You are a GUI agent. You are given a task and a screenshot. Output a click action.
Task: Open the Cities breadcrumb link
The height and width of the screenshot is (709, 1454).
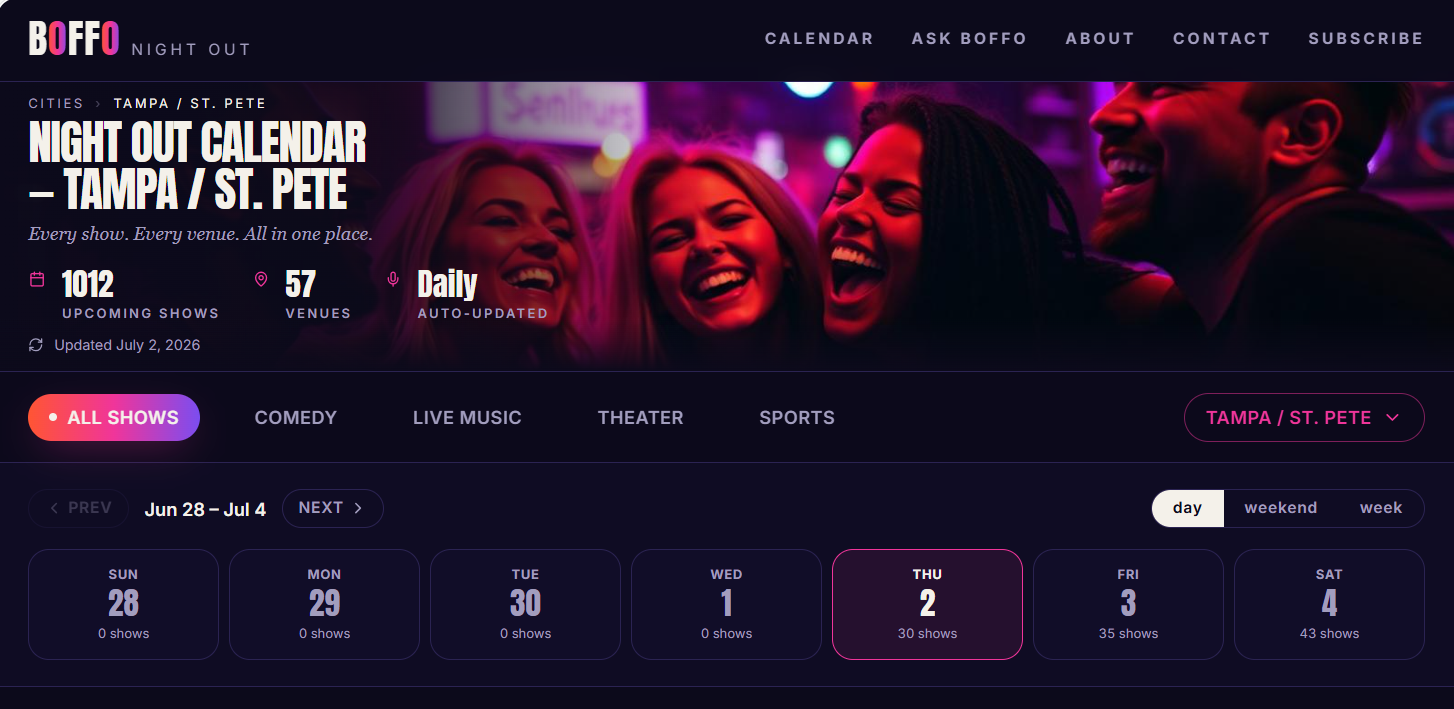56,103
